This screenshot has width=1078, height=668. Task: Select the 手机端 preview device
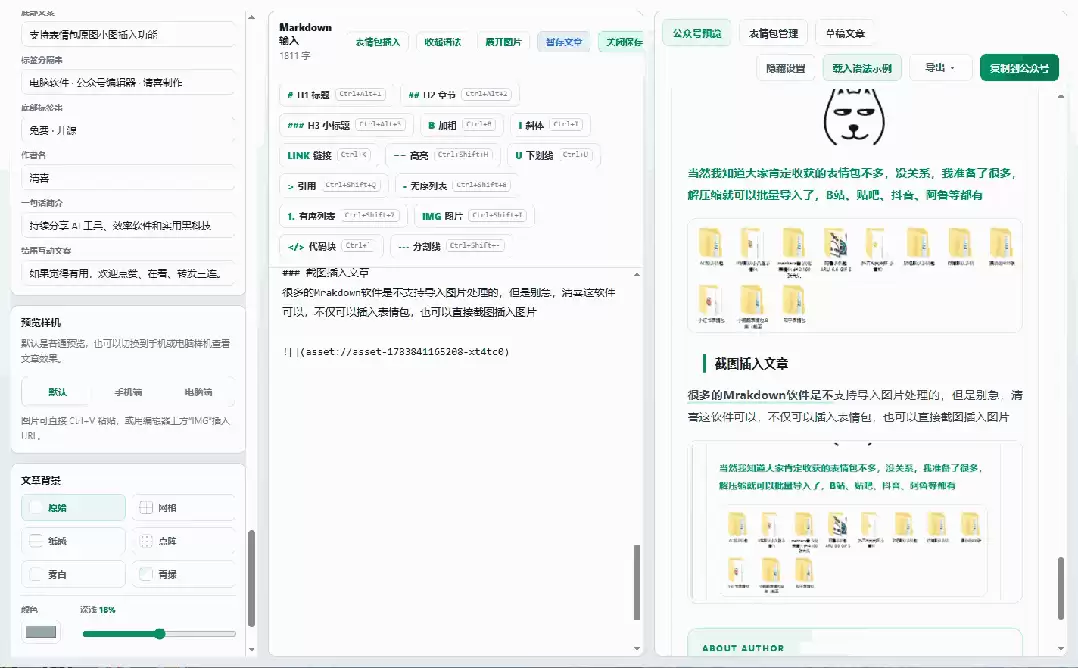128,392
